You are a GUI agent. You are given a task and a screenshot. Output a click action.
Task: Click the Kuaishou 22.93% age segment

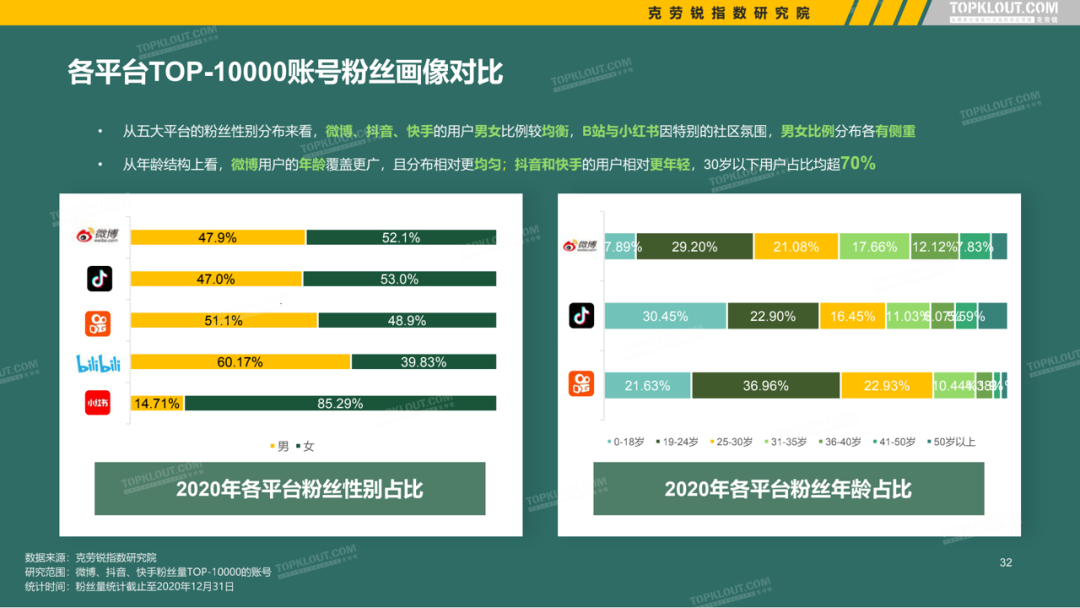click(x=887, y=386)
